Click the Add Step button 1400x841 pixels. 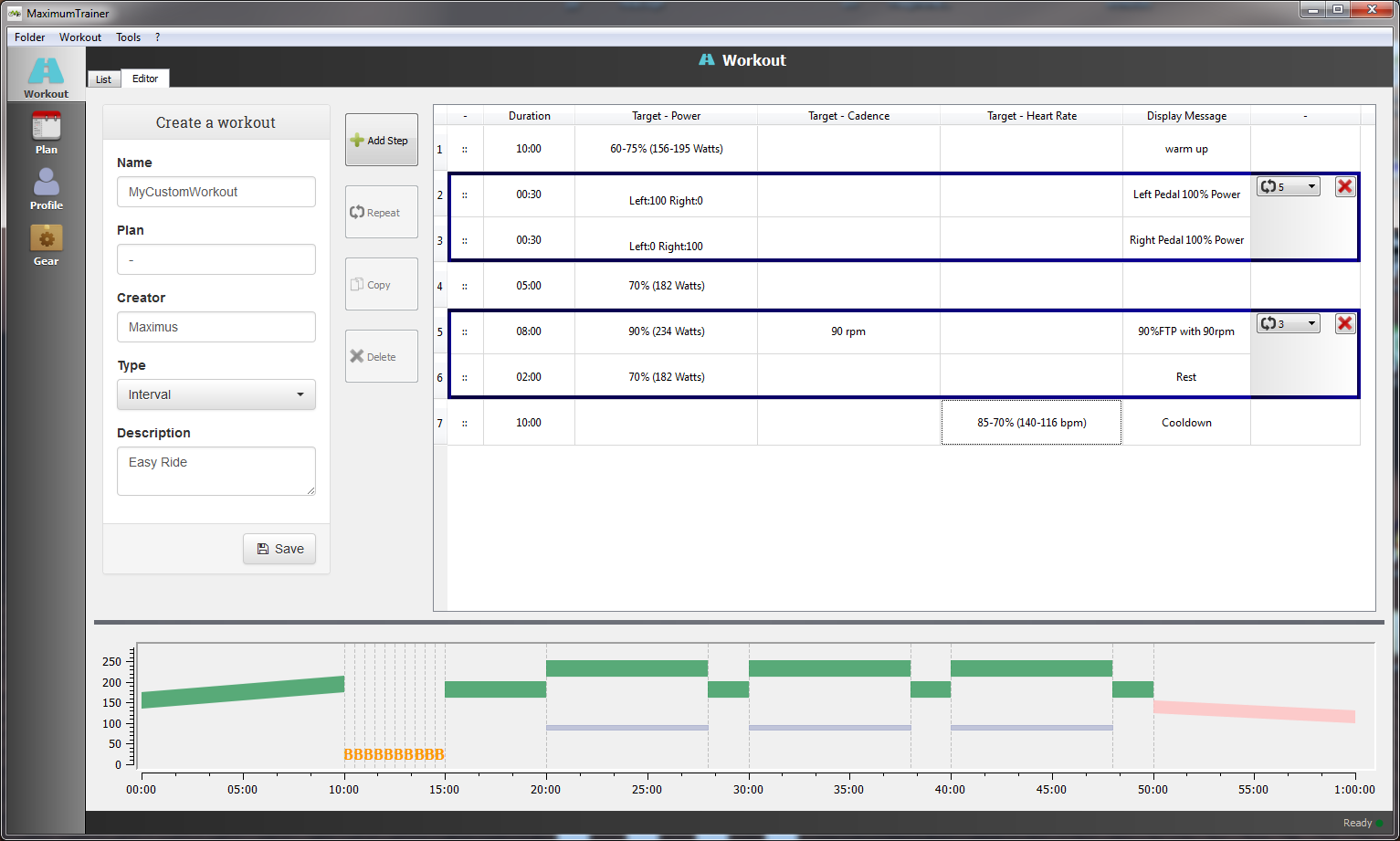[381, 141]
